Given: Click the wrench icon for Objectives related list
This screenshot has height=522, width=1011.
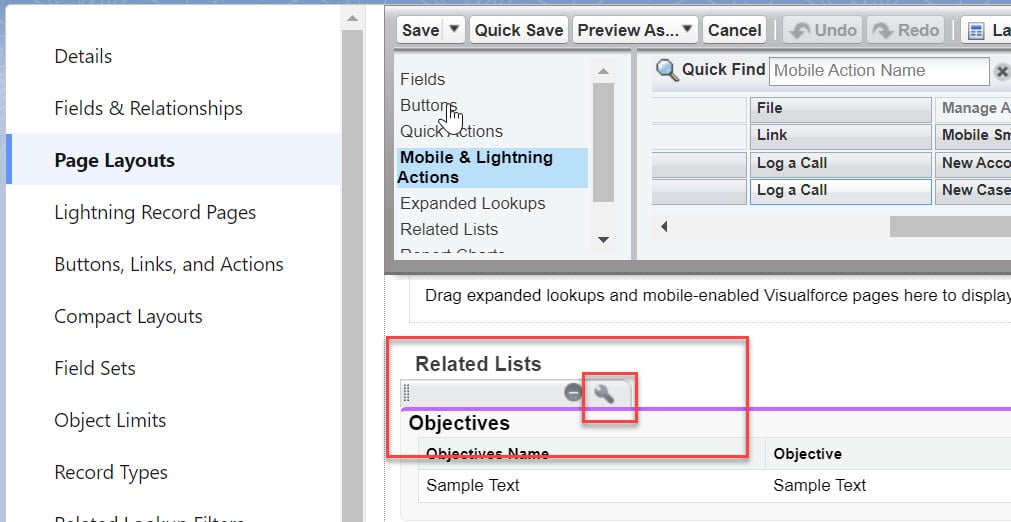Looking at the screenshot, I should pyautogui.click(x=603, y=394).
